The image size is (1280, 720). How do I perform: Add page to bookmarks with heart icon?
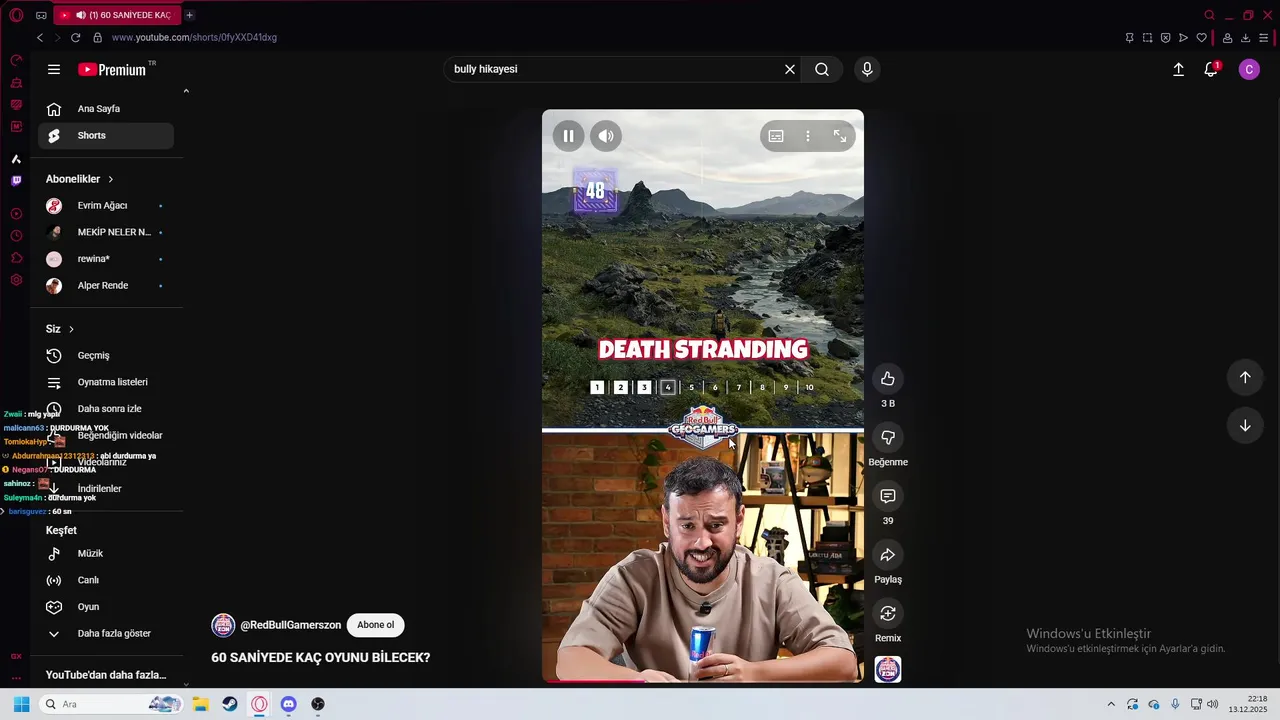1202,38
